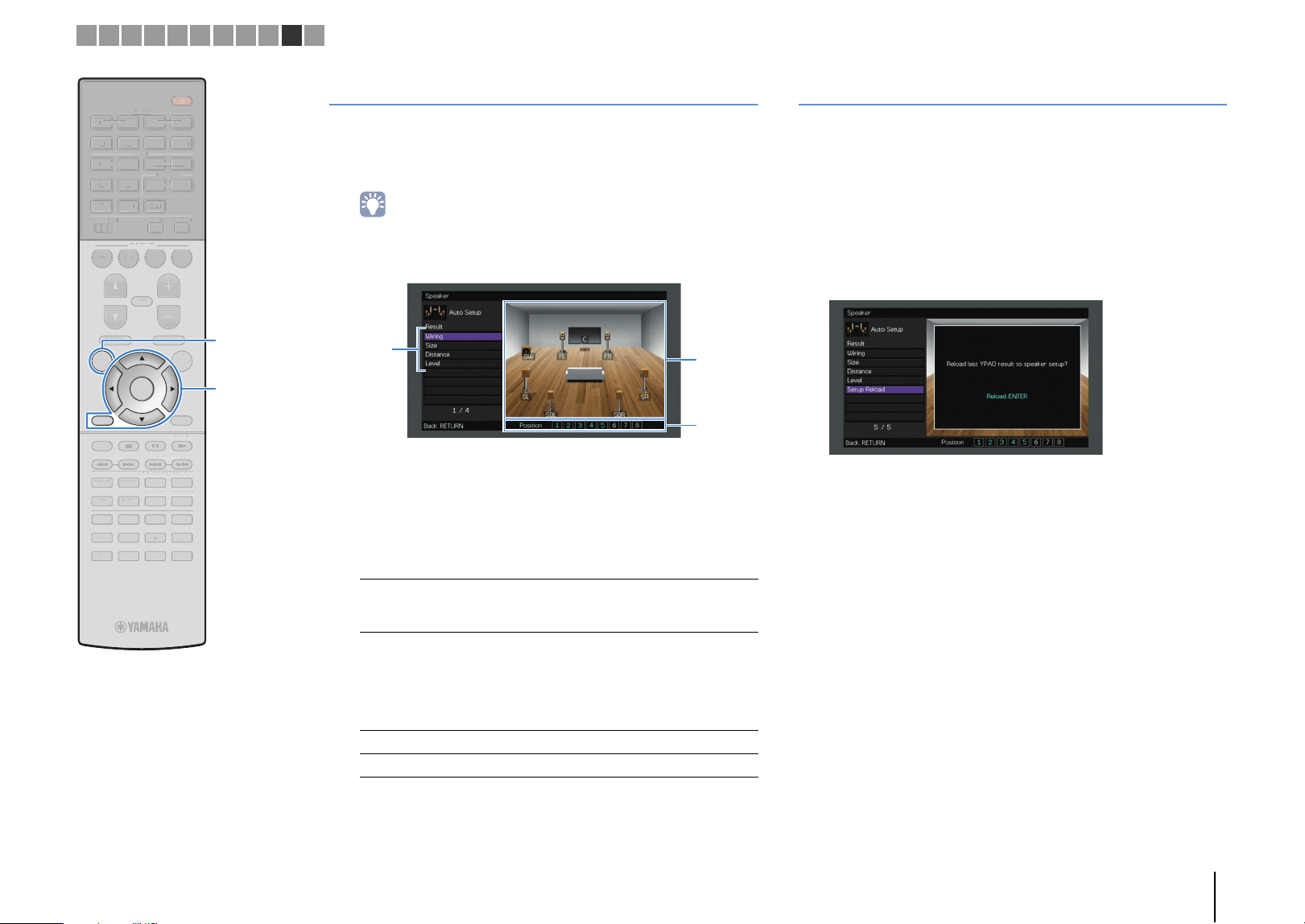Click the cursor down arrow on the remote
Screen dimensions: 1305x924
tap(141, 419)
